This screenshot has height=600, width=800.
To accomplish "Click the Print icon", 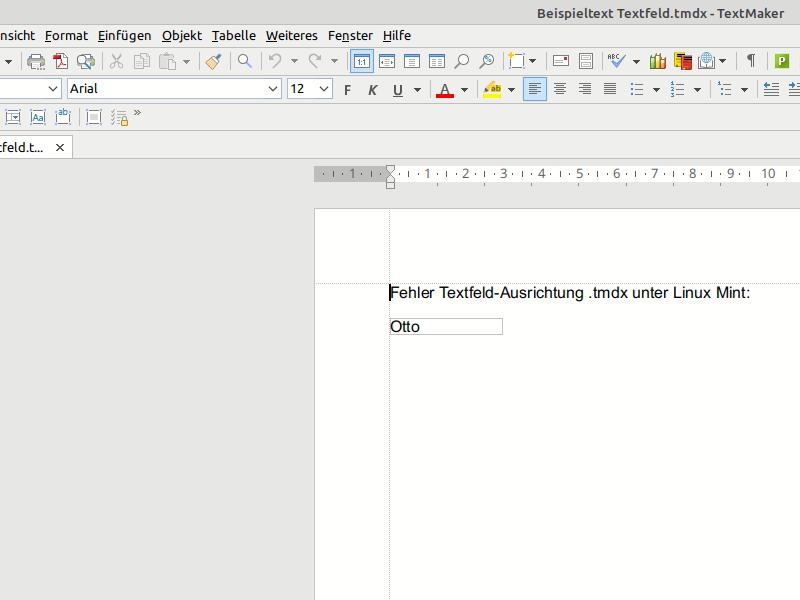I will 36,62.
